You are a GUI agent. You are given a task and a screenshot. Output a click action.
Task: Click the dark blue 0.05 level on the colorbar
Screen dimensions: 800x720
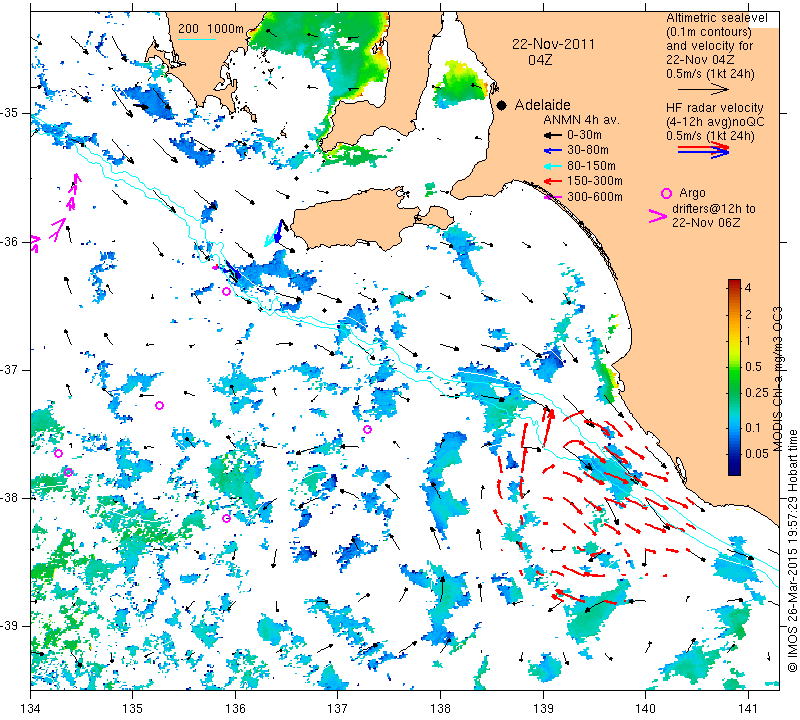(x=734, y=454)
